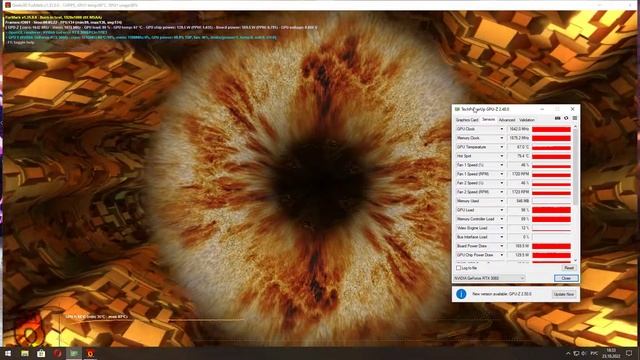Switch to FurMark via its taskbar icon
This screenshot has height=360, width=640.
(90, 353)
